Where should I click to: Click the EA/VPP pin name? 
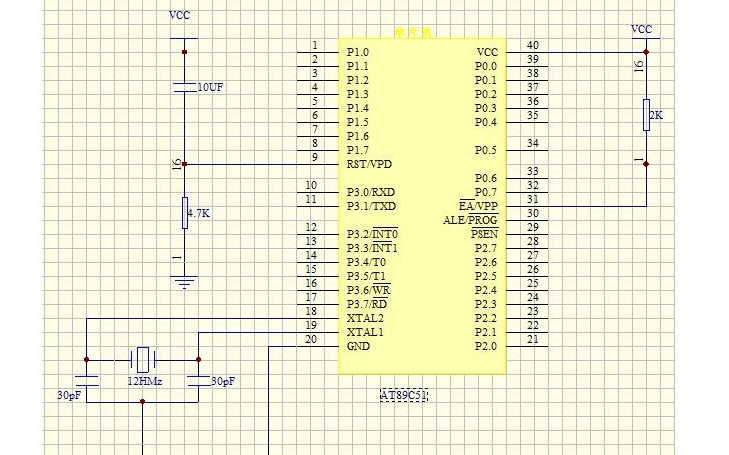tap(478, 205)
